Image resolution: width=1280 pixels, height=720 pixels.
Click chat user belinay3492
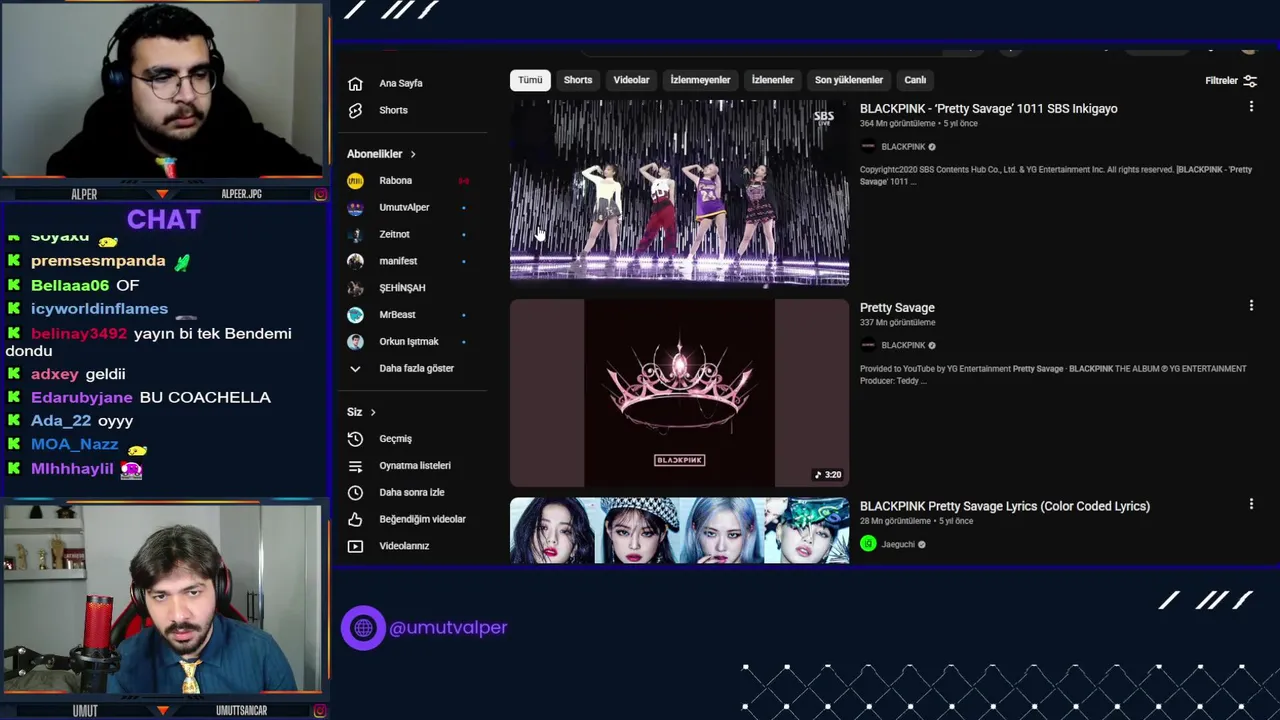click(79, 334)
